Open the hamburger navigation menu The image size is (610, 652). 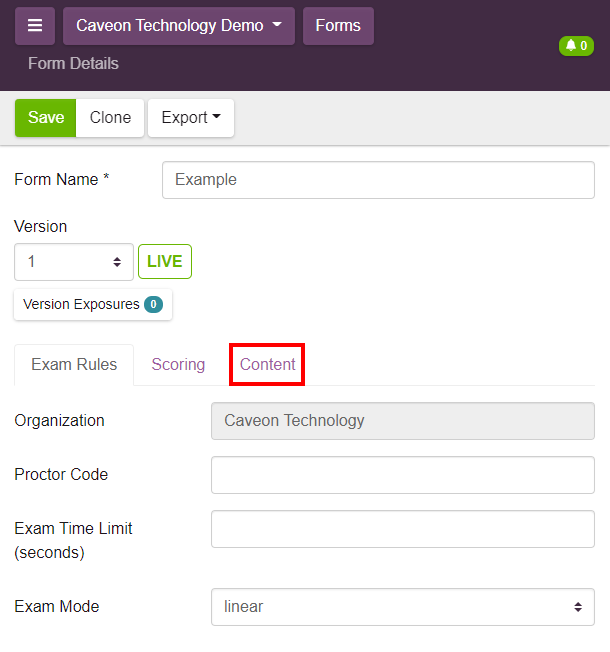click(34, 26)
